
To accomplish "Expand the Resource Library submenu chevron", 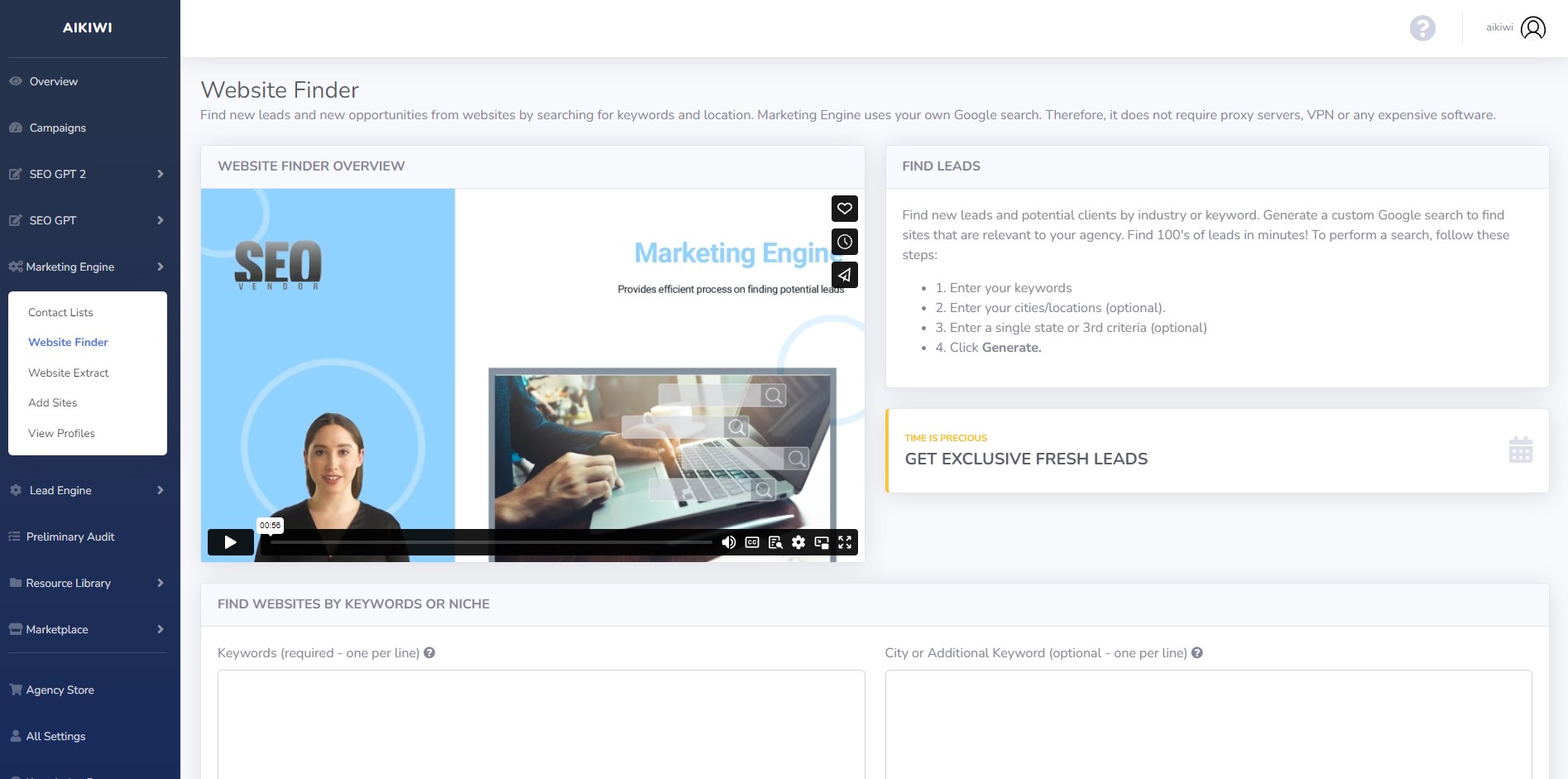I will pos(161,583).
